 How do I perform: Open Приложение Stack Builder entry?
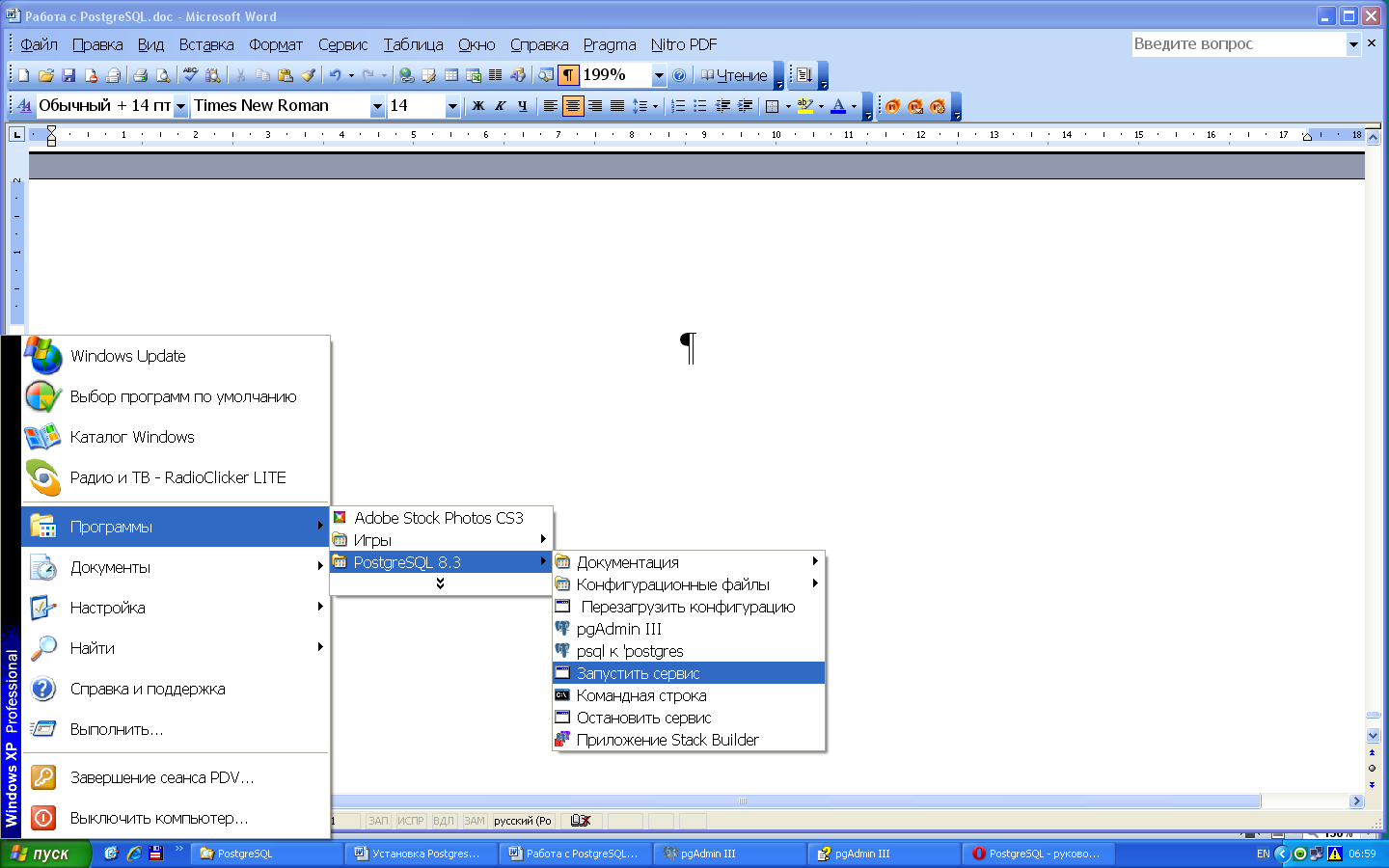(x=689, y=740)
